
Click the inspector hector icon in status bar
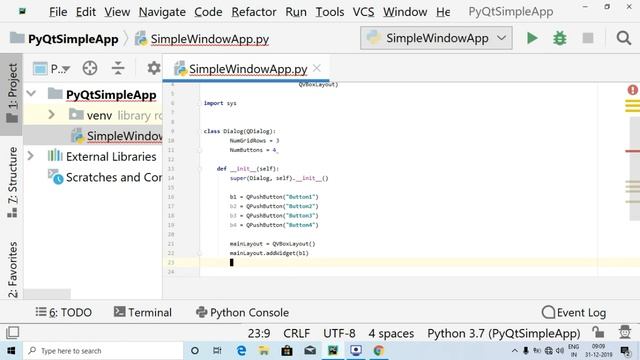tap(624, 333)
